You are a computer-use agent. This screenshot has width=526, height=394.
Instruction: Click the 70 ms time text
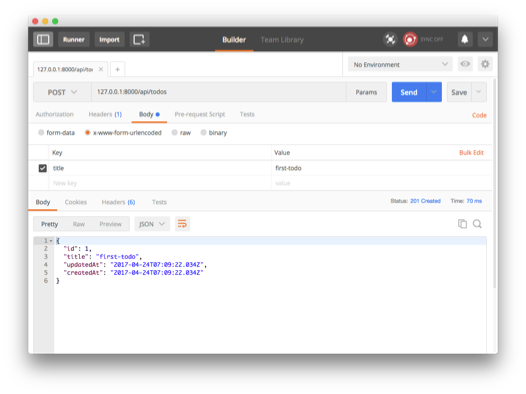point(474,201)
